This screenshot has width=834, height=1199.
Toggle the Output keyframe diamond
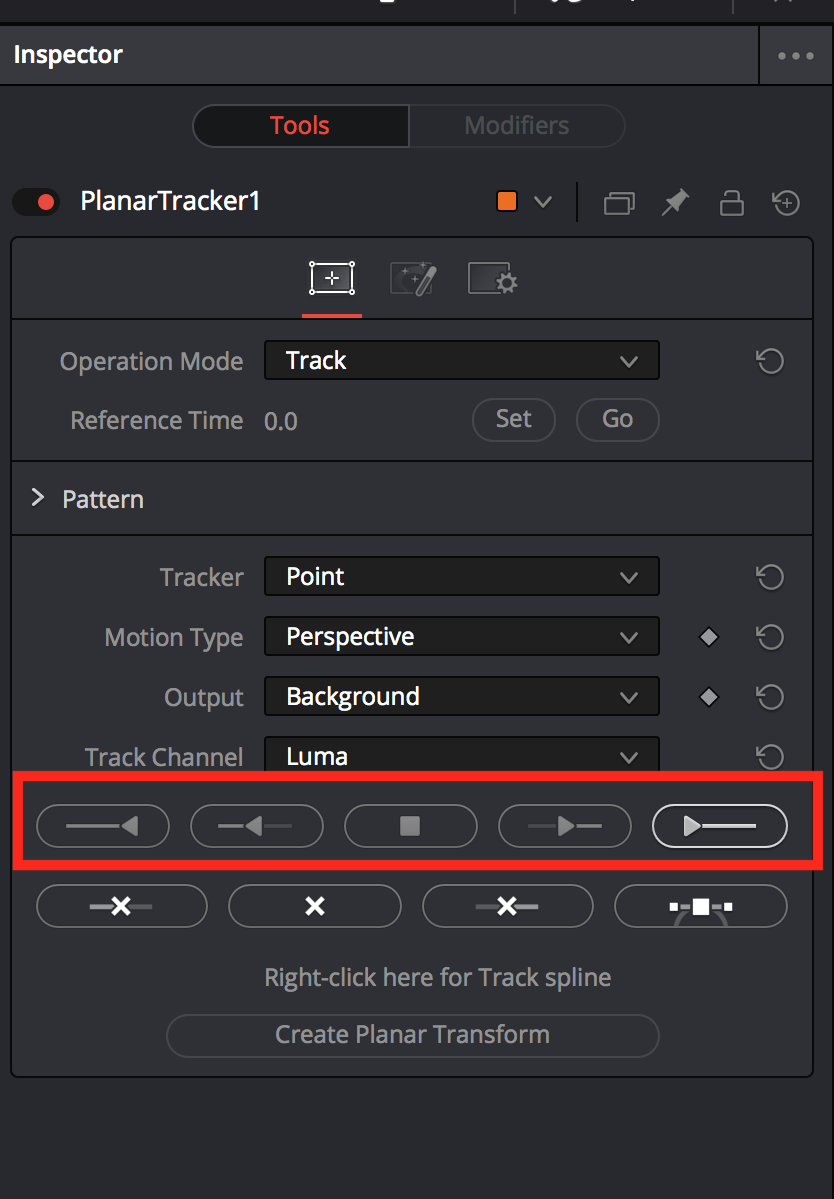point(709,697)
